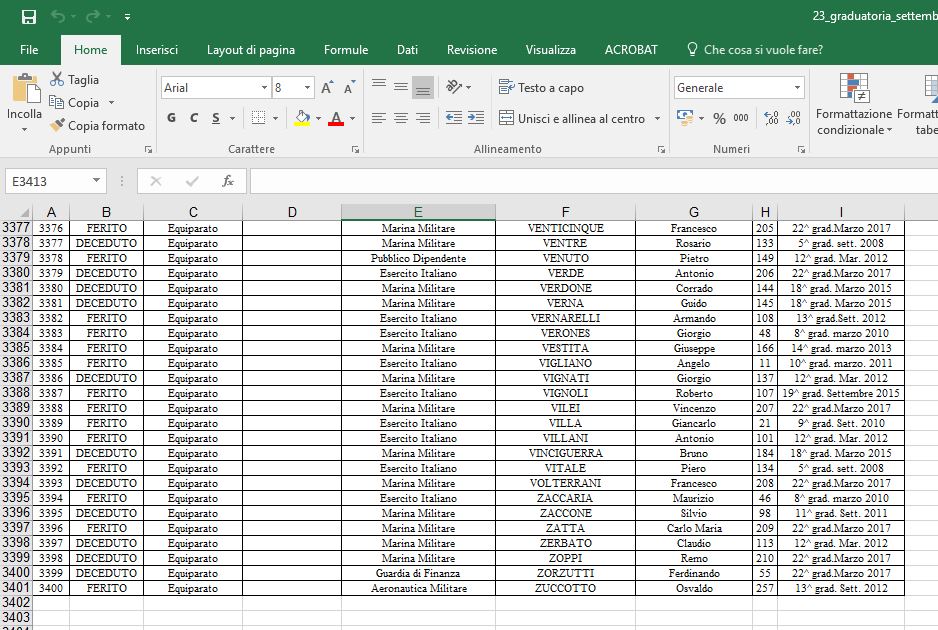Open the Allineamento dialog launcher

661,150
